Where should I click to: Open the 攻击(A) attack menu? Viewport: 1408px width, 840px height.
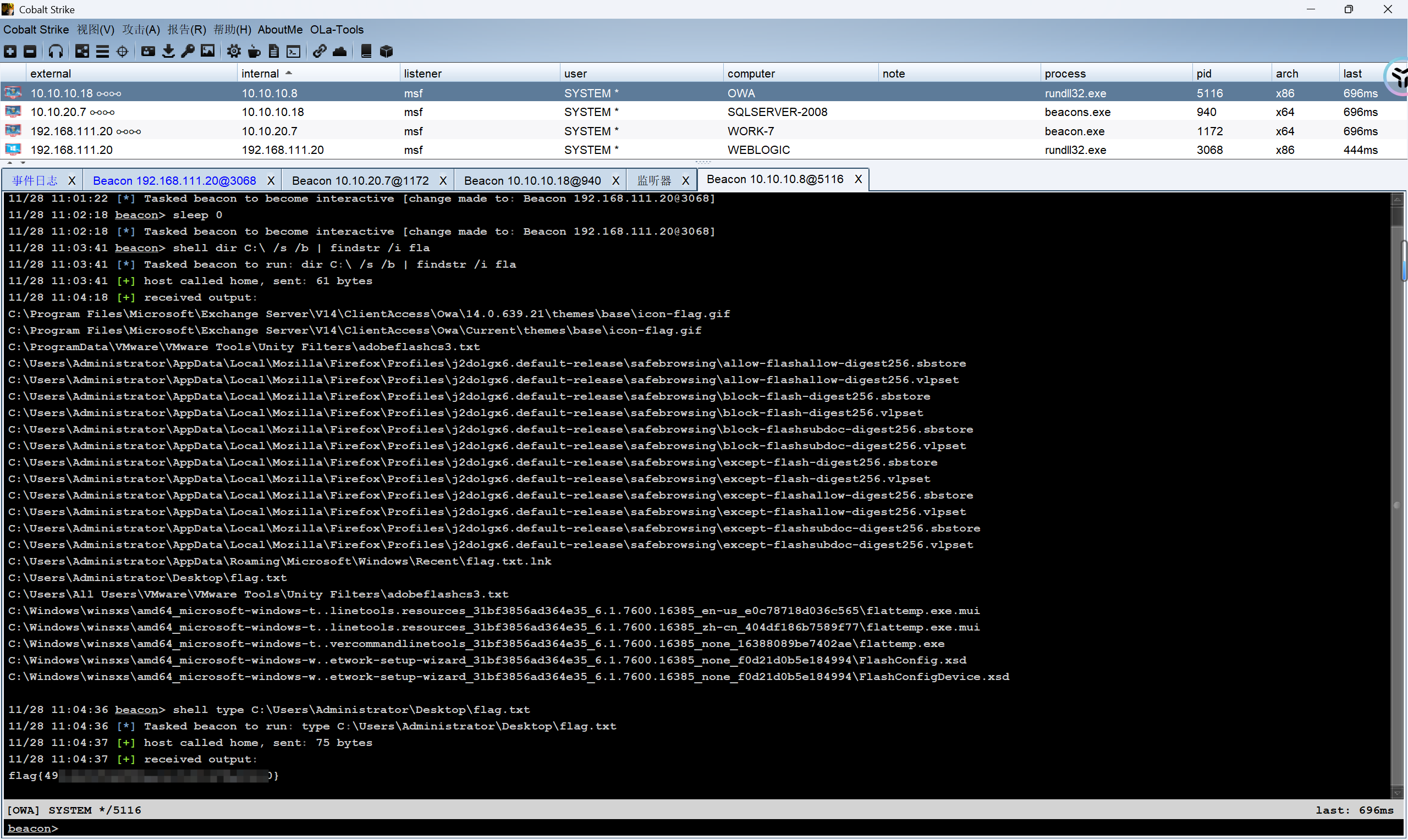point(141,30)
